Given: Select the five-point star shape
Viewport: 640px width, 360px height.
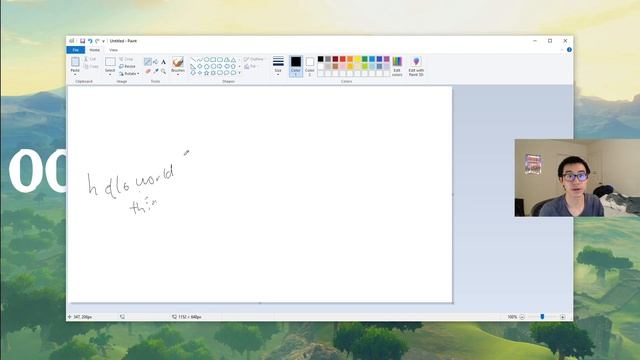Looking at the screenshot, I should point(207,73).
